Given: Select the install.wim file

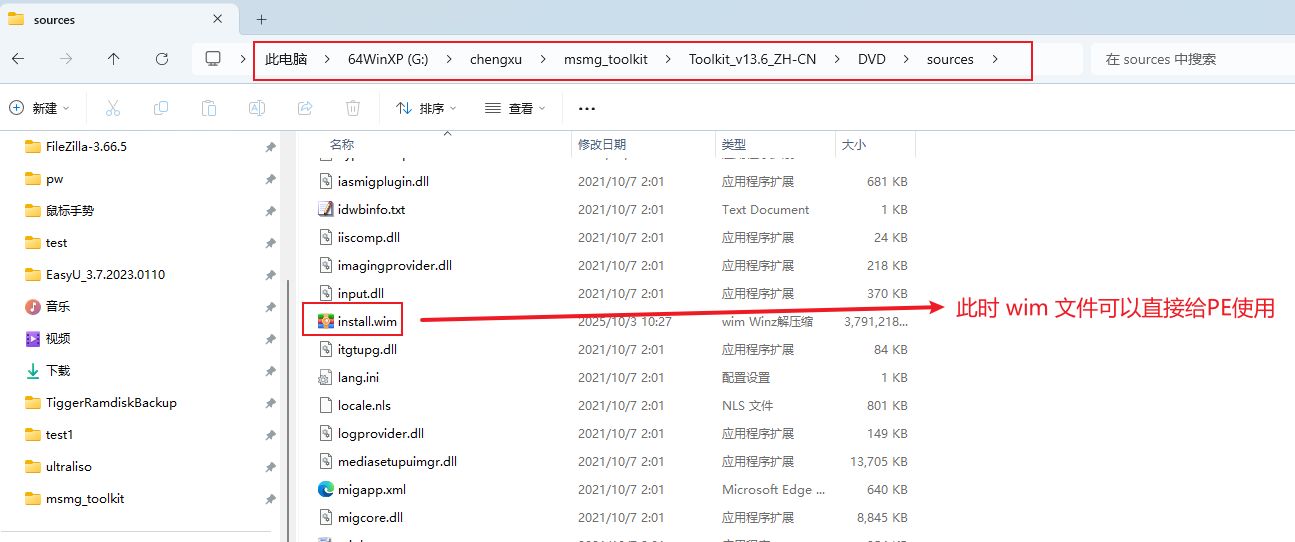Looking at the screenshot, I should [367, 322].
